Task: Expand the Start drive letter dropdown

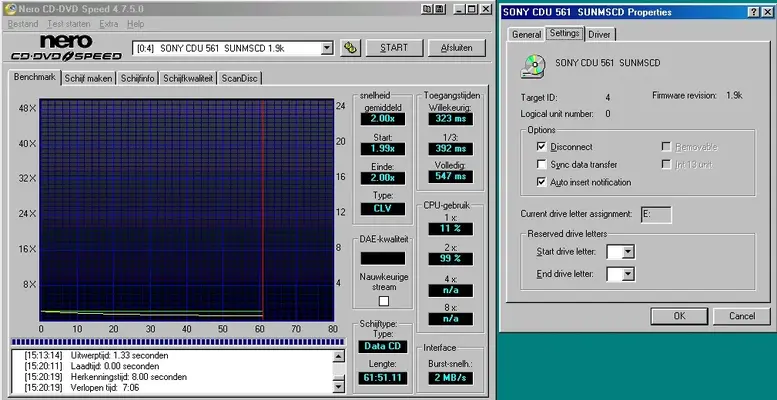Action: point(627,251)
